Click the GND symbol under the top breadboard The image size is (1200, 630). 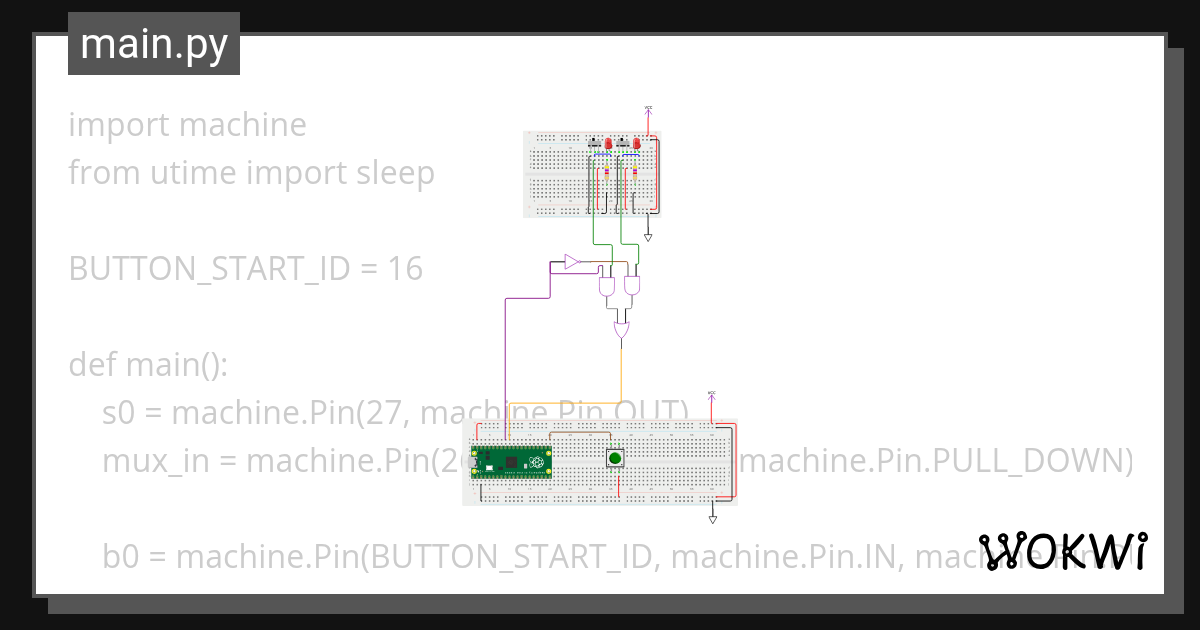point(648,235)
